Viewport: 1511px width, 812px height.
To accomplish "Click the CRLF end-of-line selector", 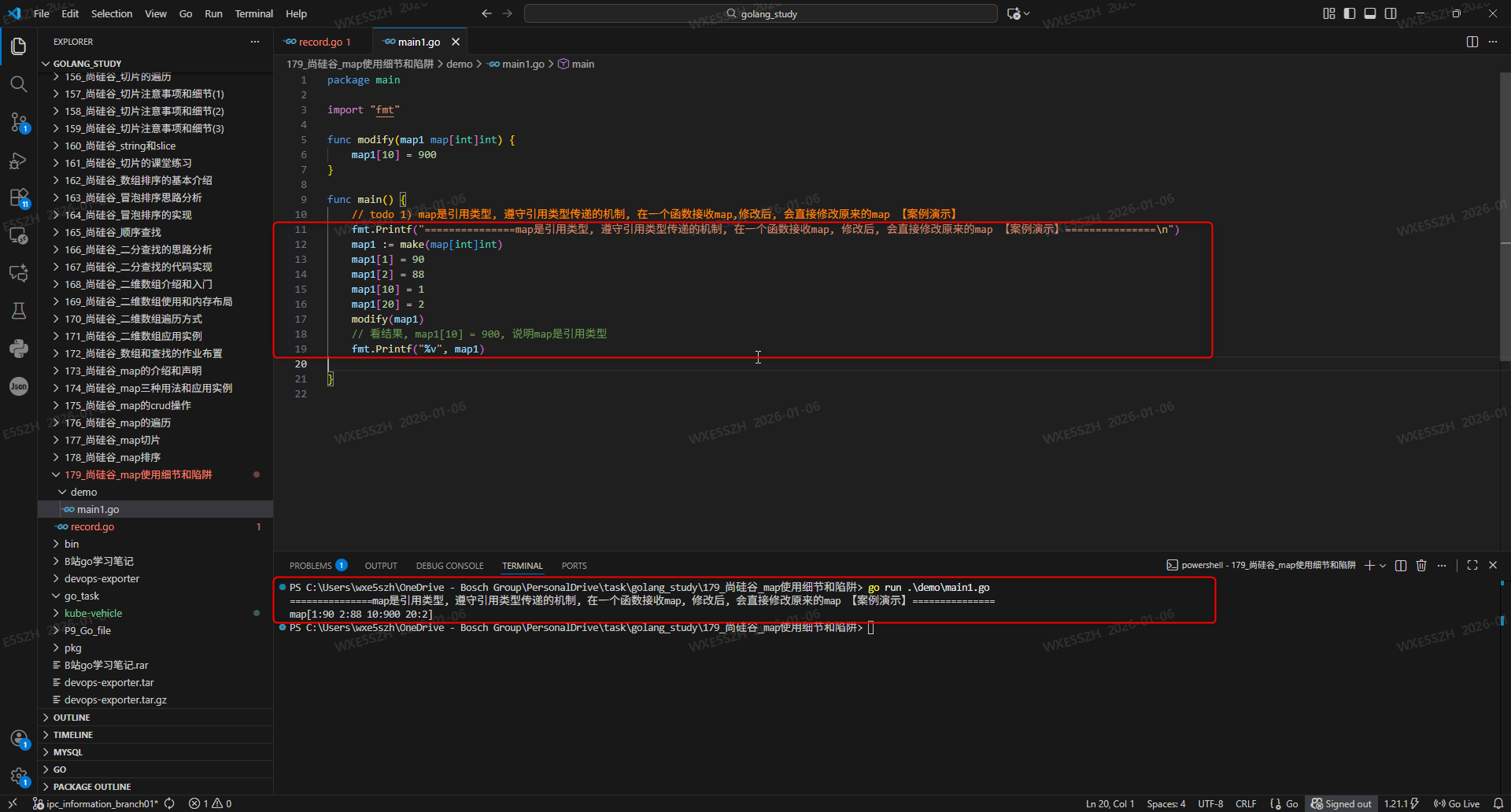I will coord(1246,804).
